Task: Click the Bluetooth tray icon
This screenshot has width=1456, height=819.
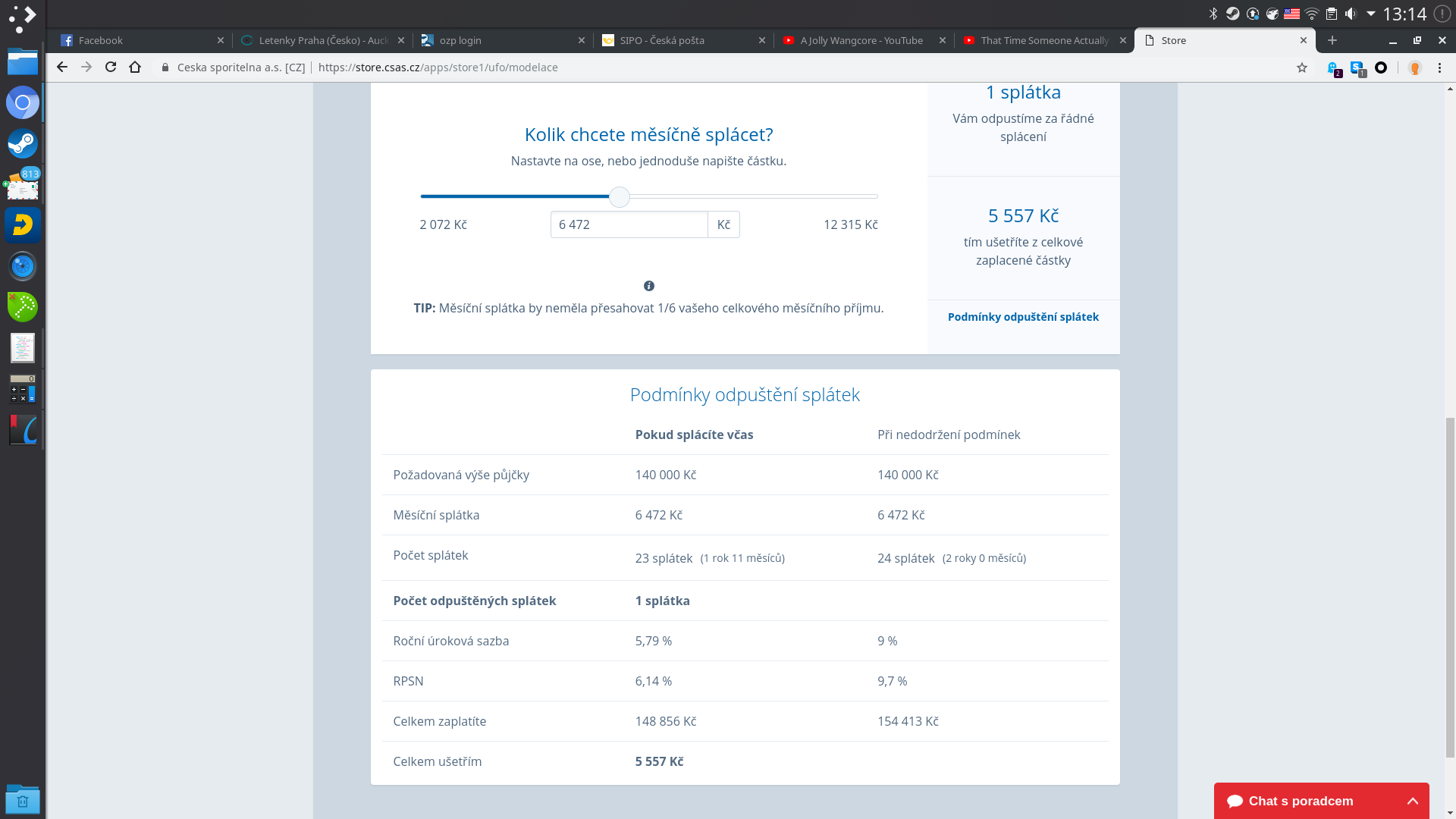Action: [1213, 14]
